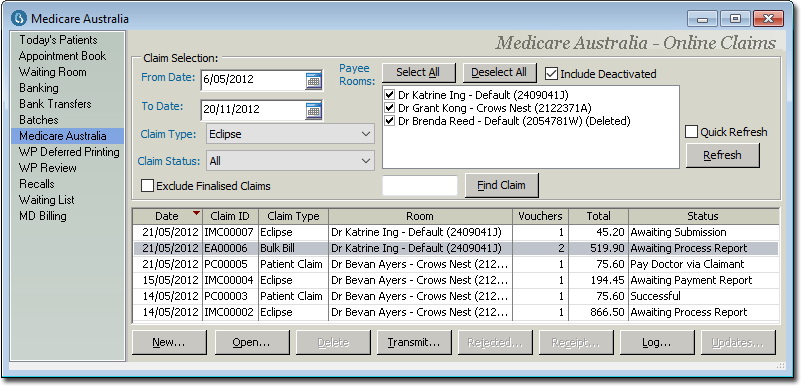Tick Exclude Finalised Claims checkbox
The height and width of the screenshot is (386, 801).
147,186
